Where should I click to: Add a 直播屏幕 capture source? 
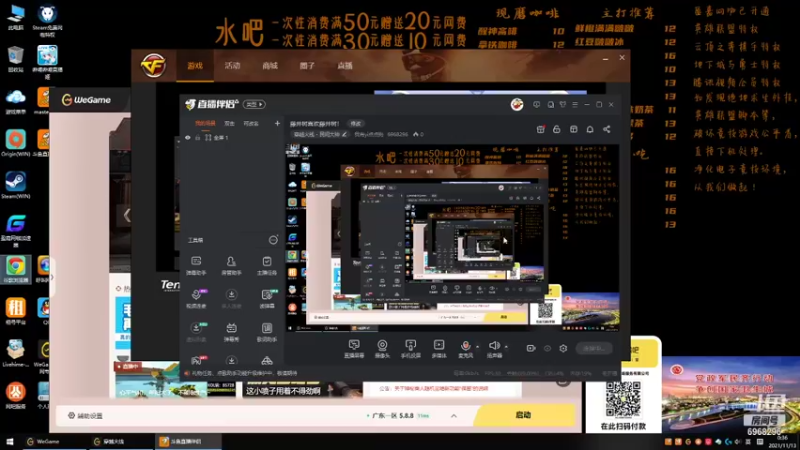[354, 349]
